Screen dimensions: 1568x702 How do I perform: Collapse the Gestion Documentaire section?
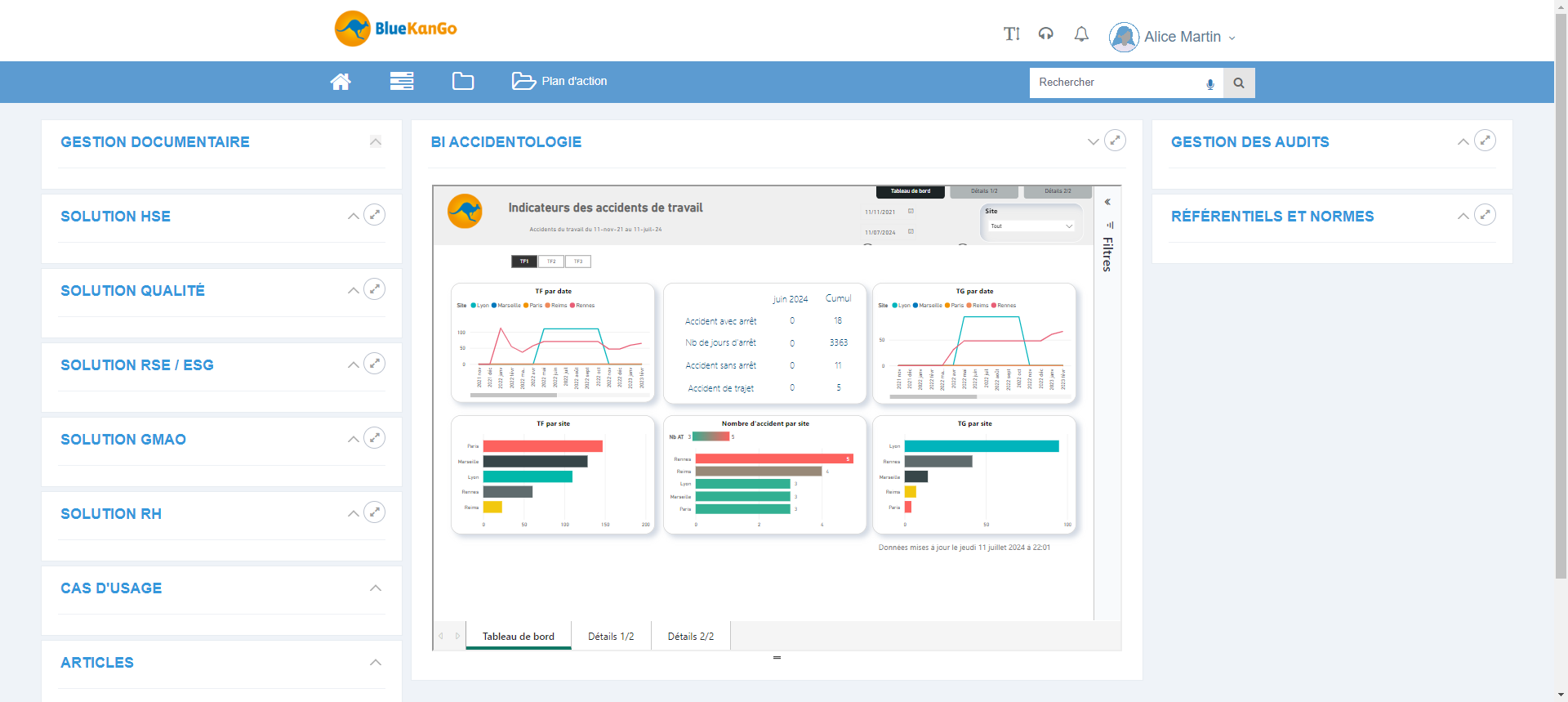point(376,141)
